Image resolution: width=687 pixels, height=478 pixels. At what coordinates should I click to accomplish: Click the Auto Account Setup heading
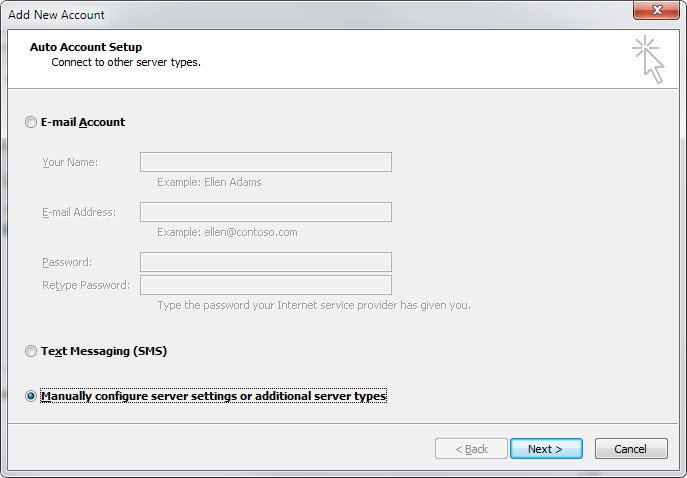point(86,47)
